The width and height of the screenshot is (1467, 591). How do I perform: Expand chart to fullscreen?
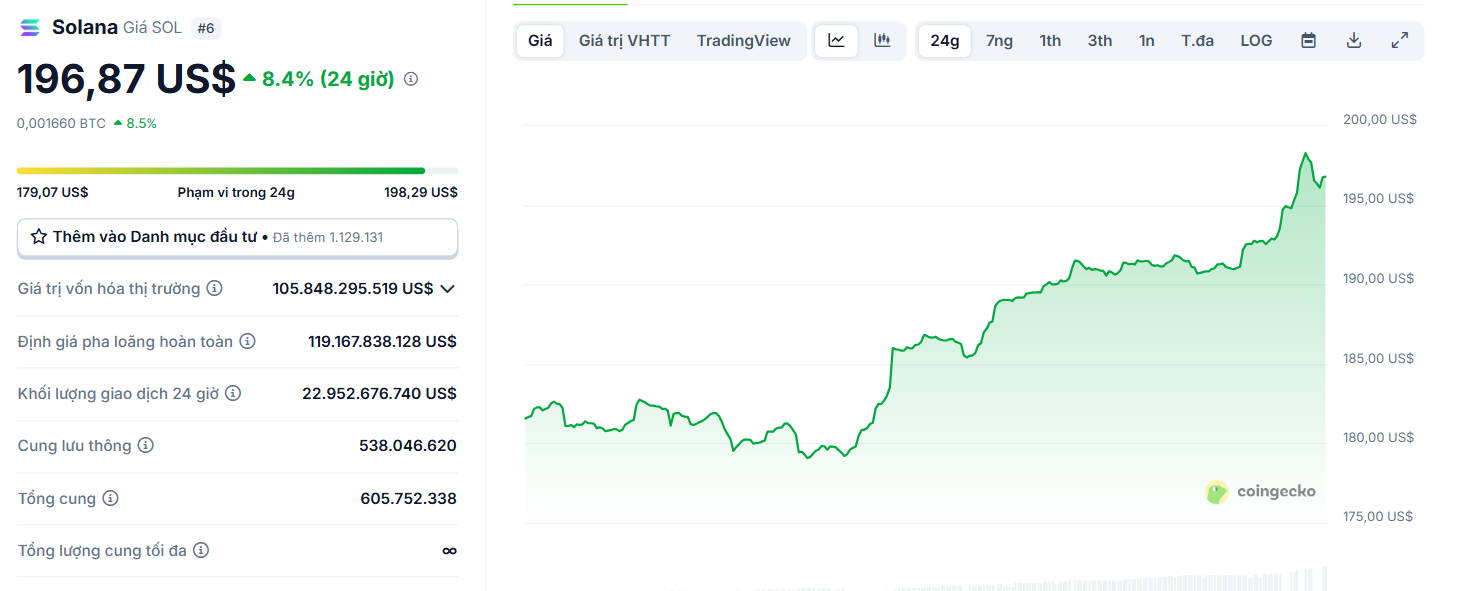coord(1400,41)
